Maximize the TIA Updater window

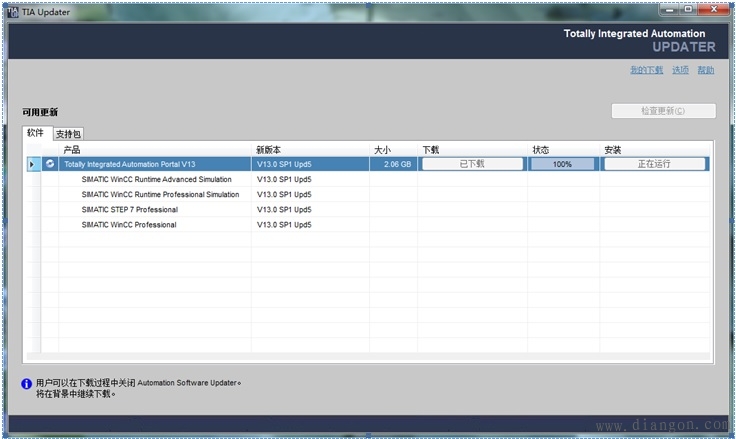688,9
